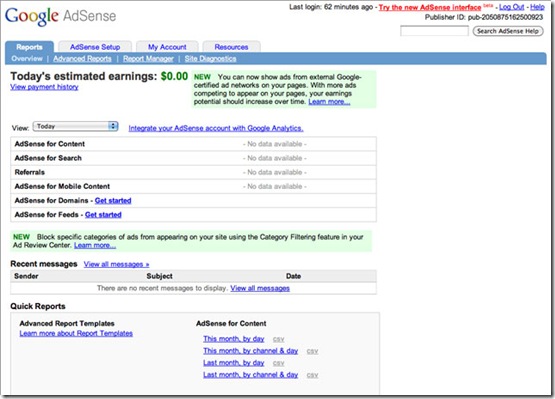Screen dimensions: 555x399
Task: Open Last month, by channel & day report
Action: pyautogui.click(x=251, y=375)
